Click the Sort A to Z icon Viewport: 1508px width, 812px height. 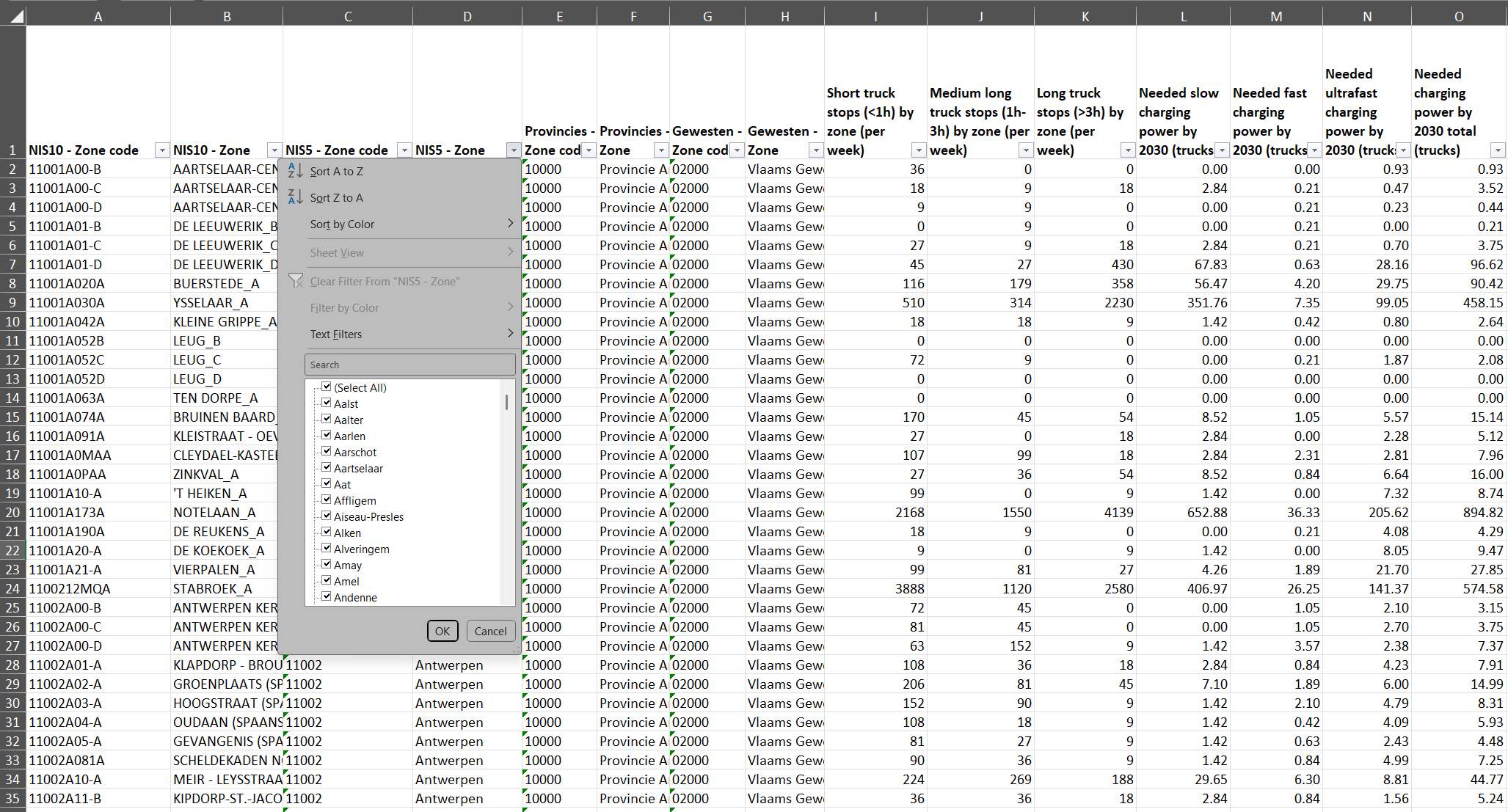point(295,171)
